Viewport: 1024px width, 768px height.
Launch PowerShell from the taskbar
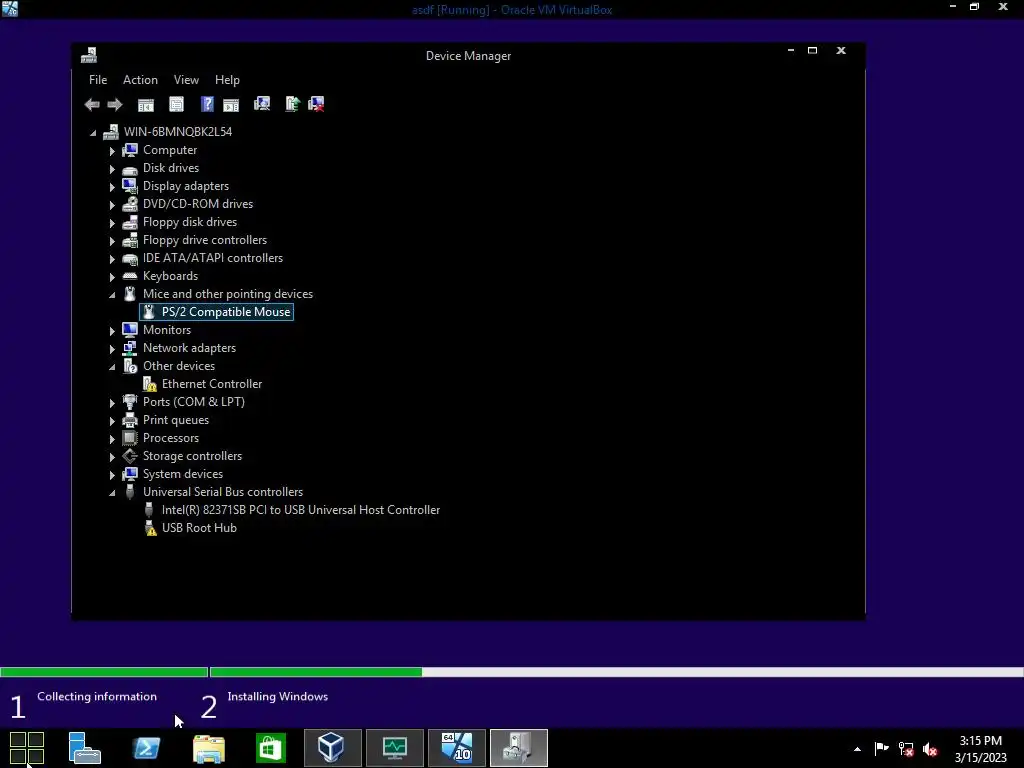coord(146,748)
